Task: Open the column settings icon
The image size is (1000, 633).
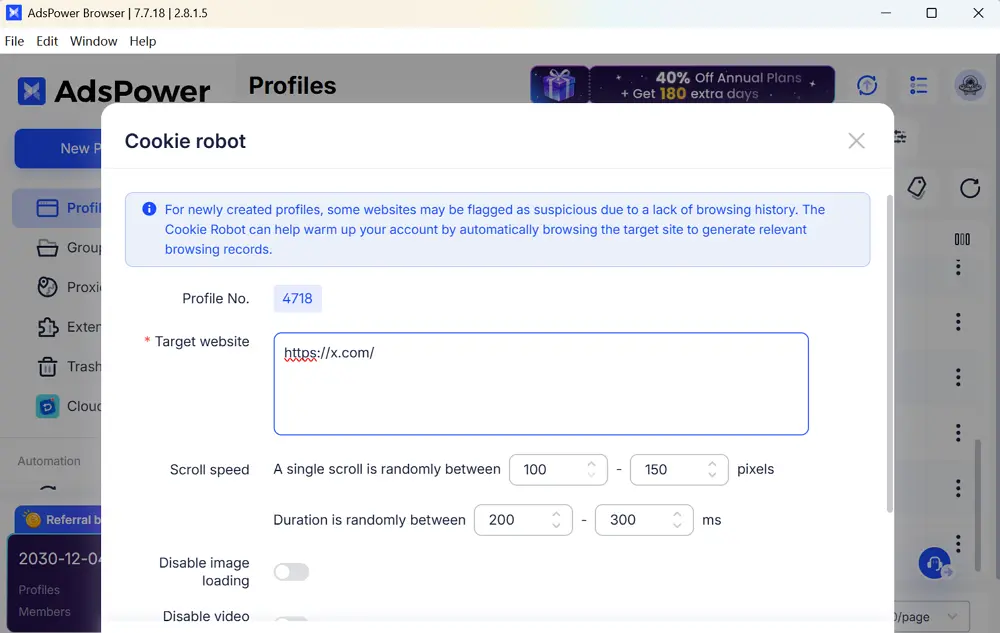Action: (962, 239)
